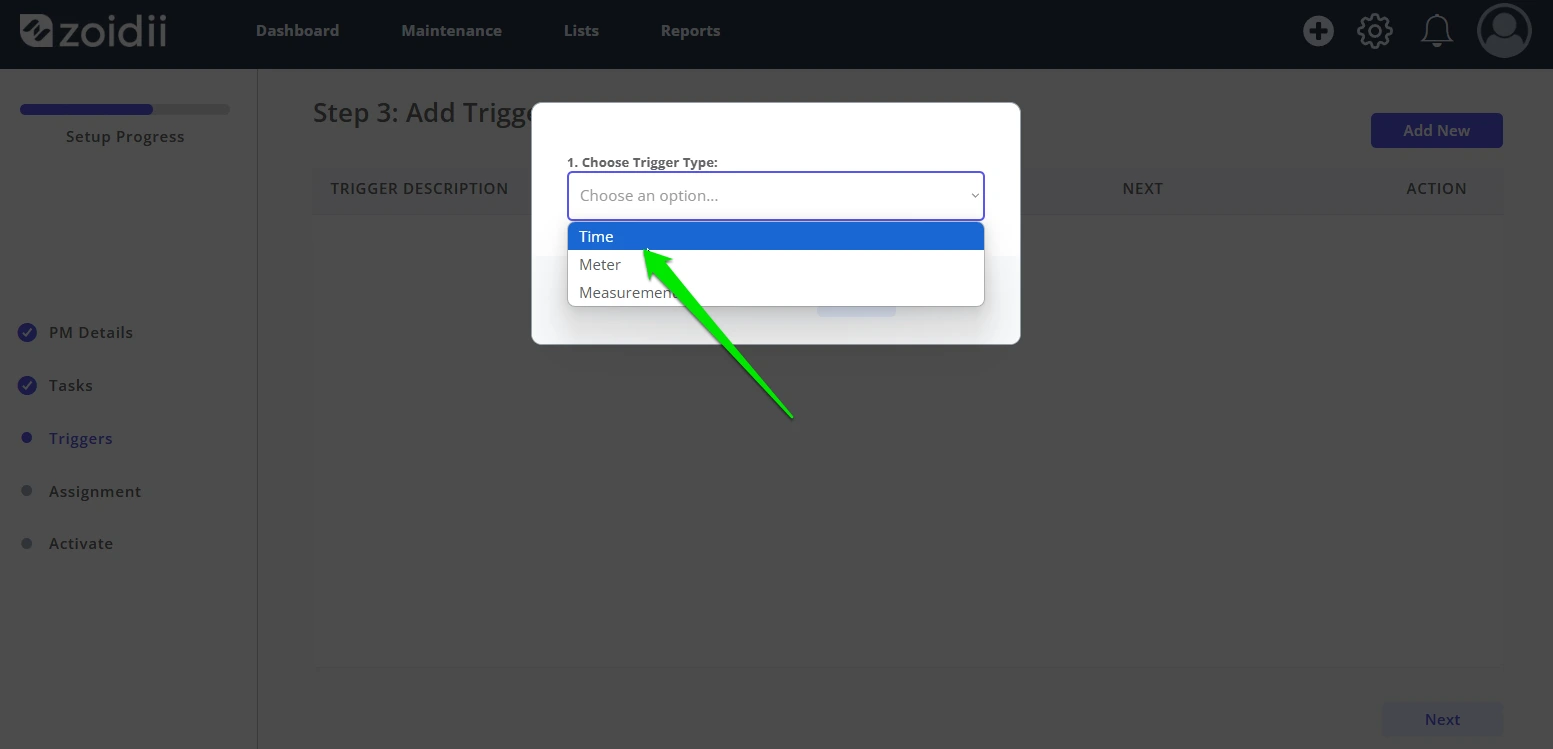Select the Meter trigger option
This screenshot has height=749, width=1553.
coord(776,265)
